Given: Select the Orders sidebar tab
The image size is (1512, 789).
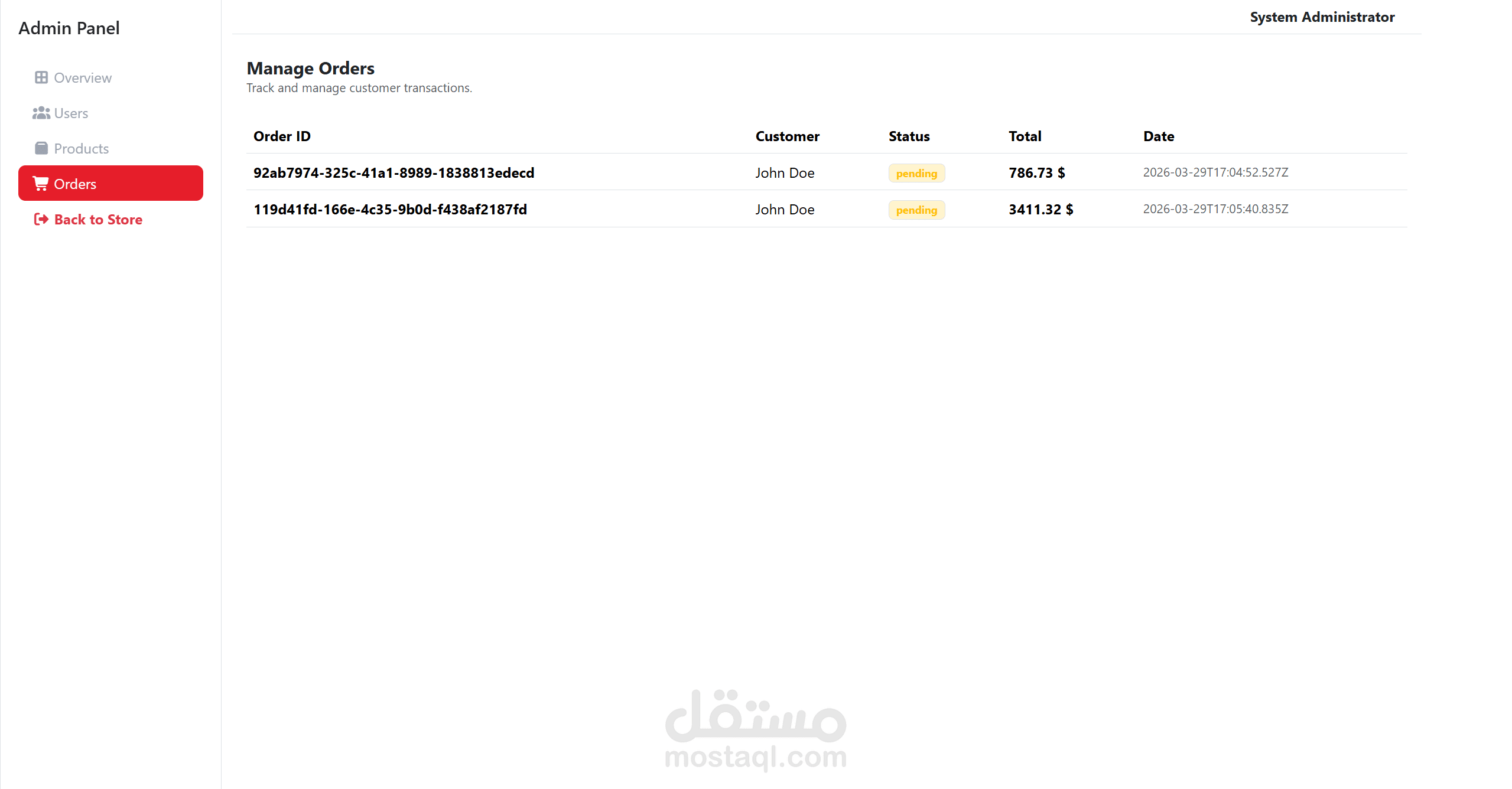Looking at the screenshot, I should coord(110,183).
